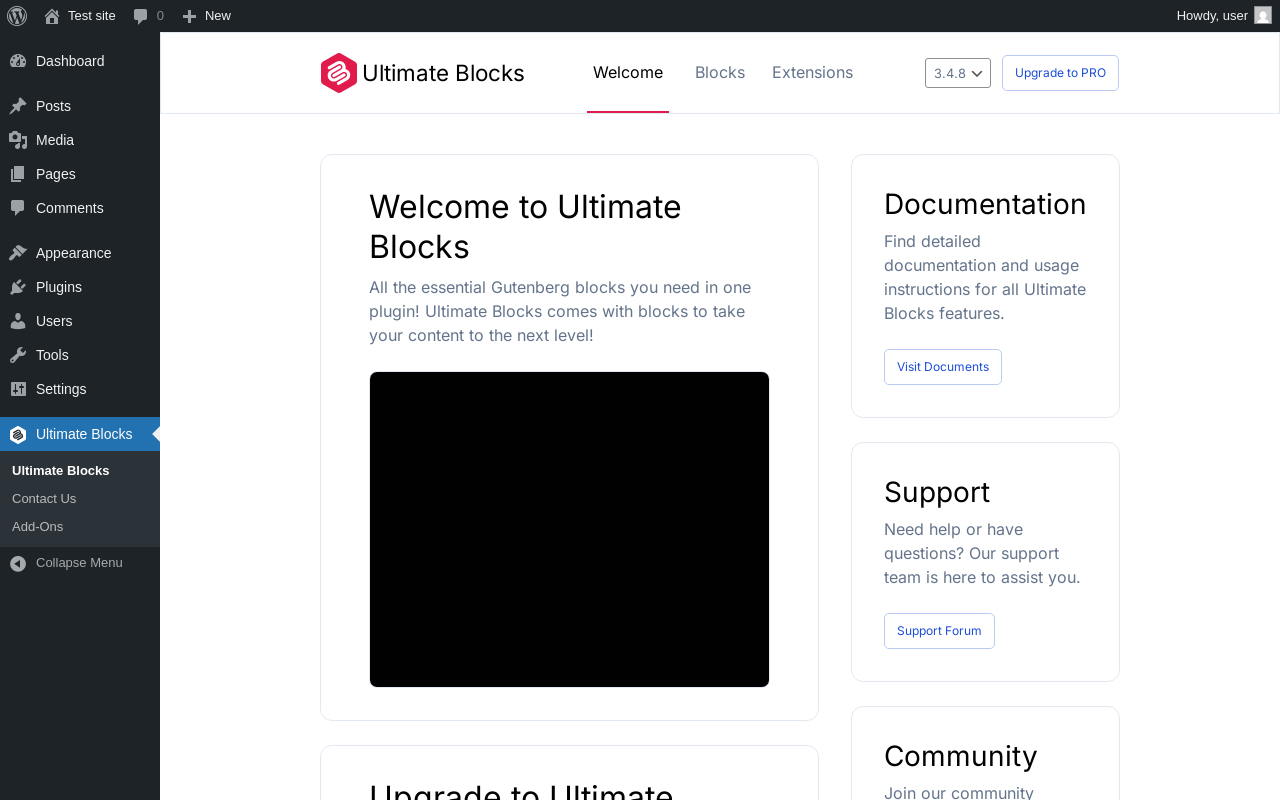Click the plus New icon
The image size is (1280, 800).
click(189, 16)
